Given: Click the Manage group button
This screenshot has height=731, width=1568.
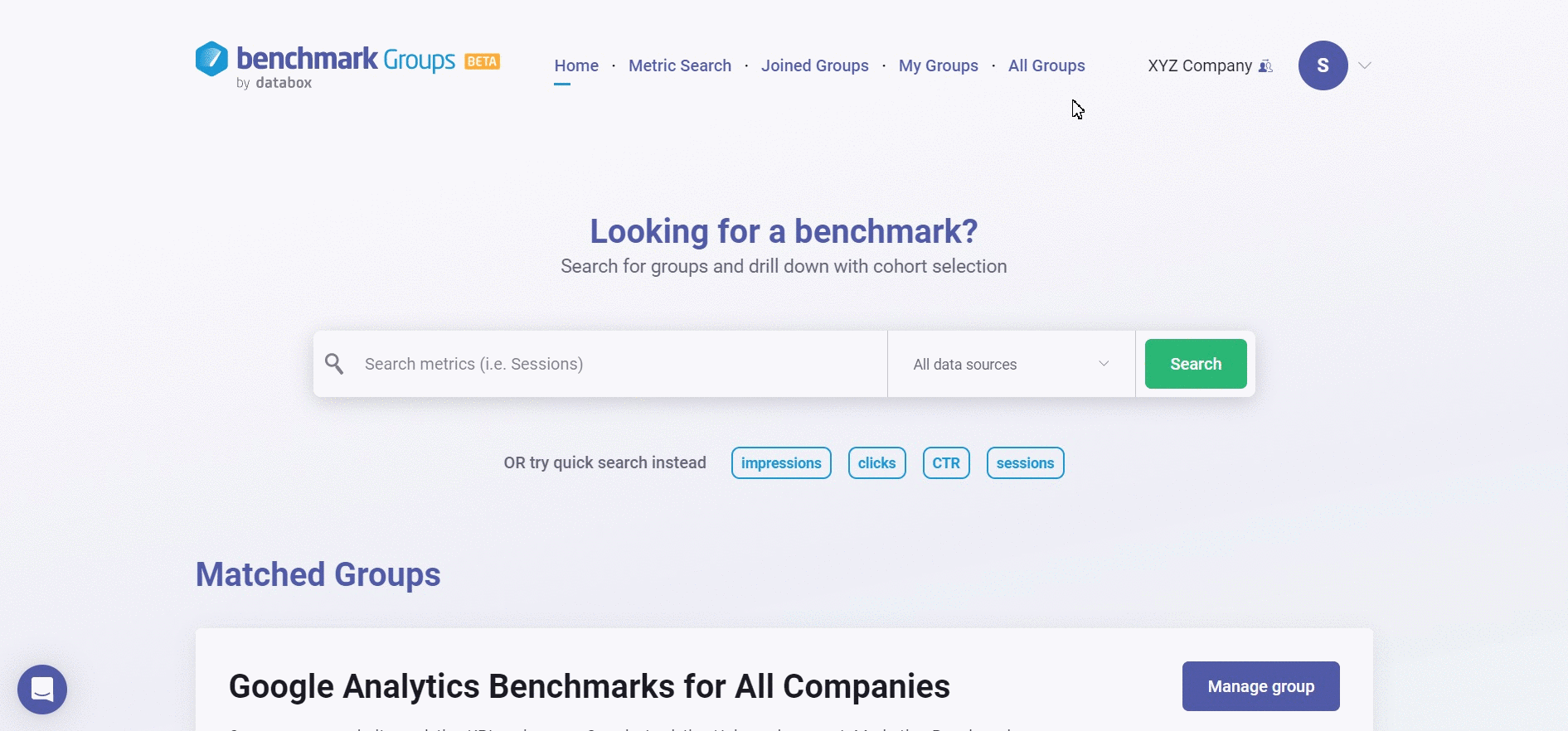Looking at the screenshot, I should (x=1260, y=686).
